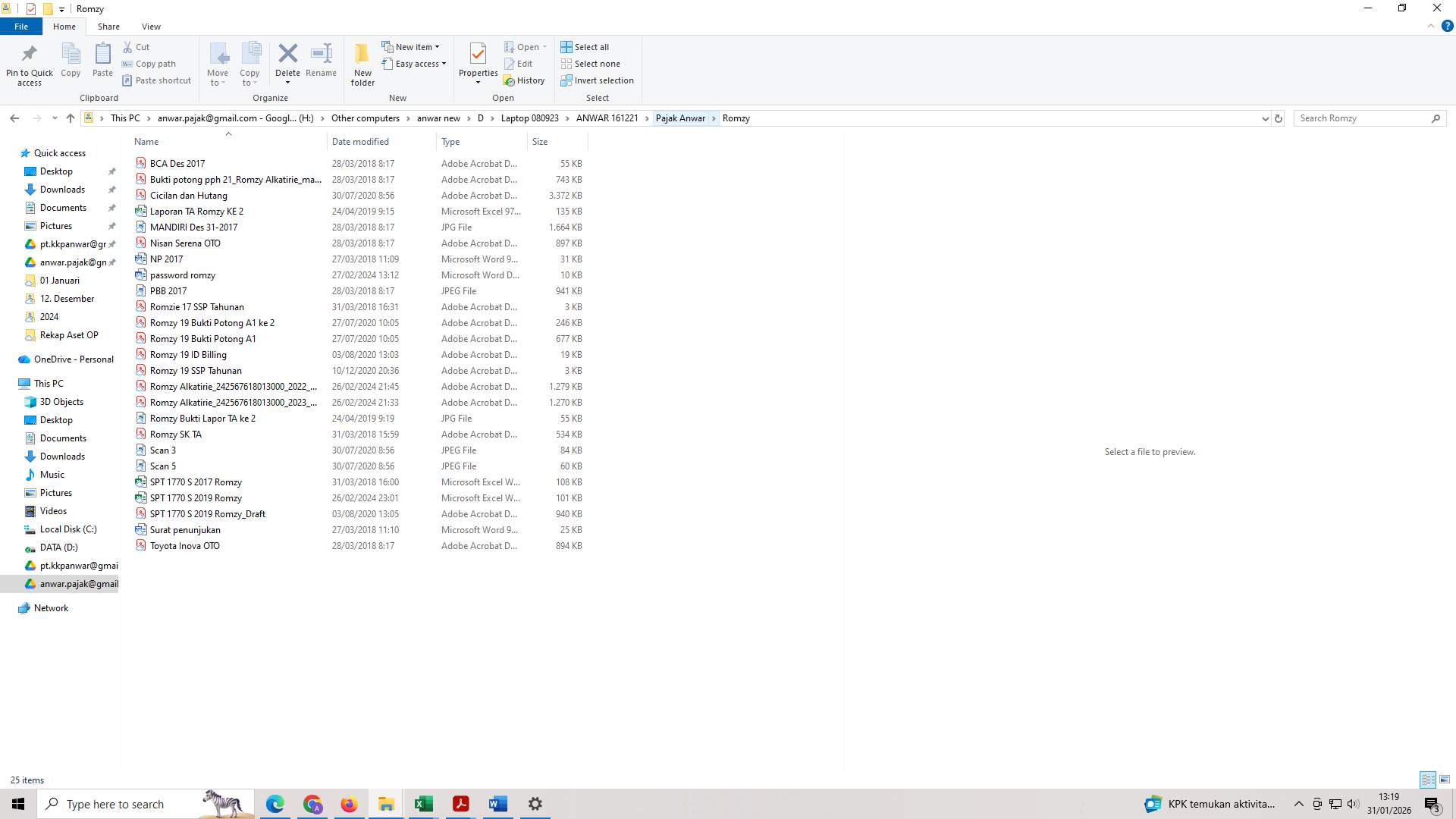
Task: Unpin Downloads from Quick access
Action: click(x=111, y=190)
